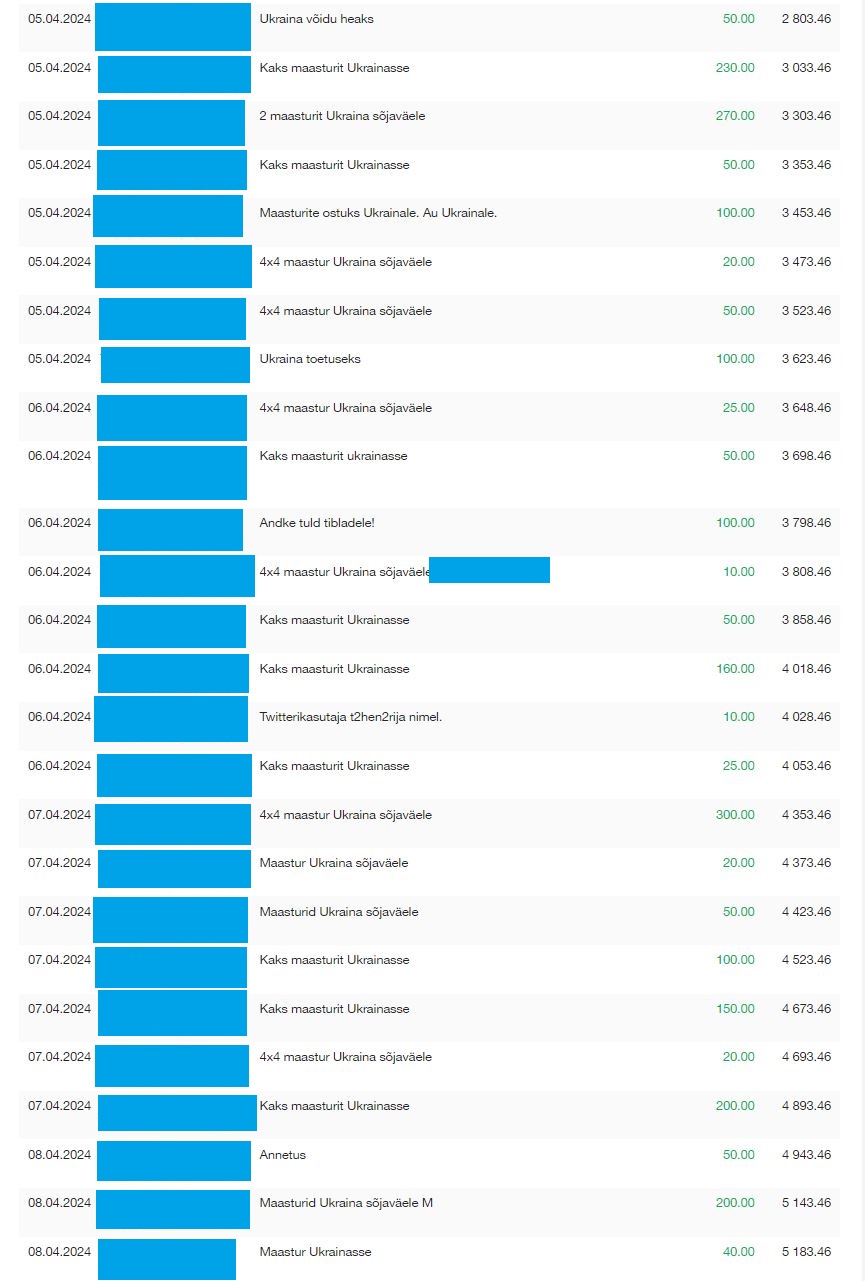Click the 40.00 amount in last row
Image resolution: width=865 pixels, height=1281 pixels.
point(738,1252)
